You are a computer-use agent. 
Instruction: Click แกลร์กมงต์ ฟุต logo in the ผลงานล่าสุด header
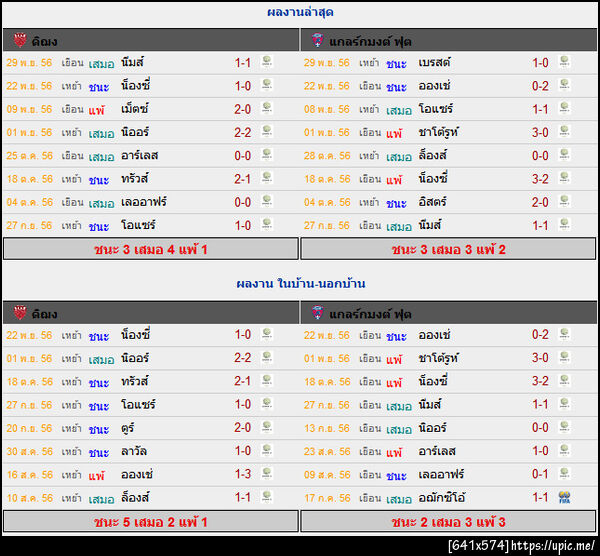coord(317,40)
